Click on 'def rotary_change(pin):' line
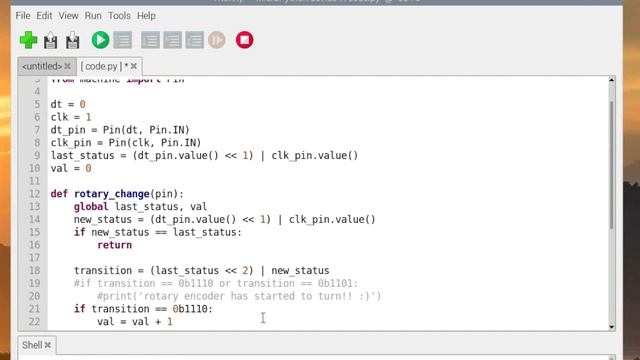 click(x=117, y=194)
